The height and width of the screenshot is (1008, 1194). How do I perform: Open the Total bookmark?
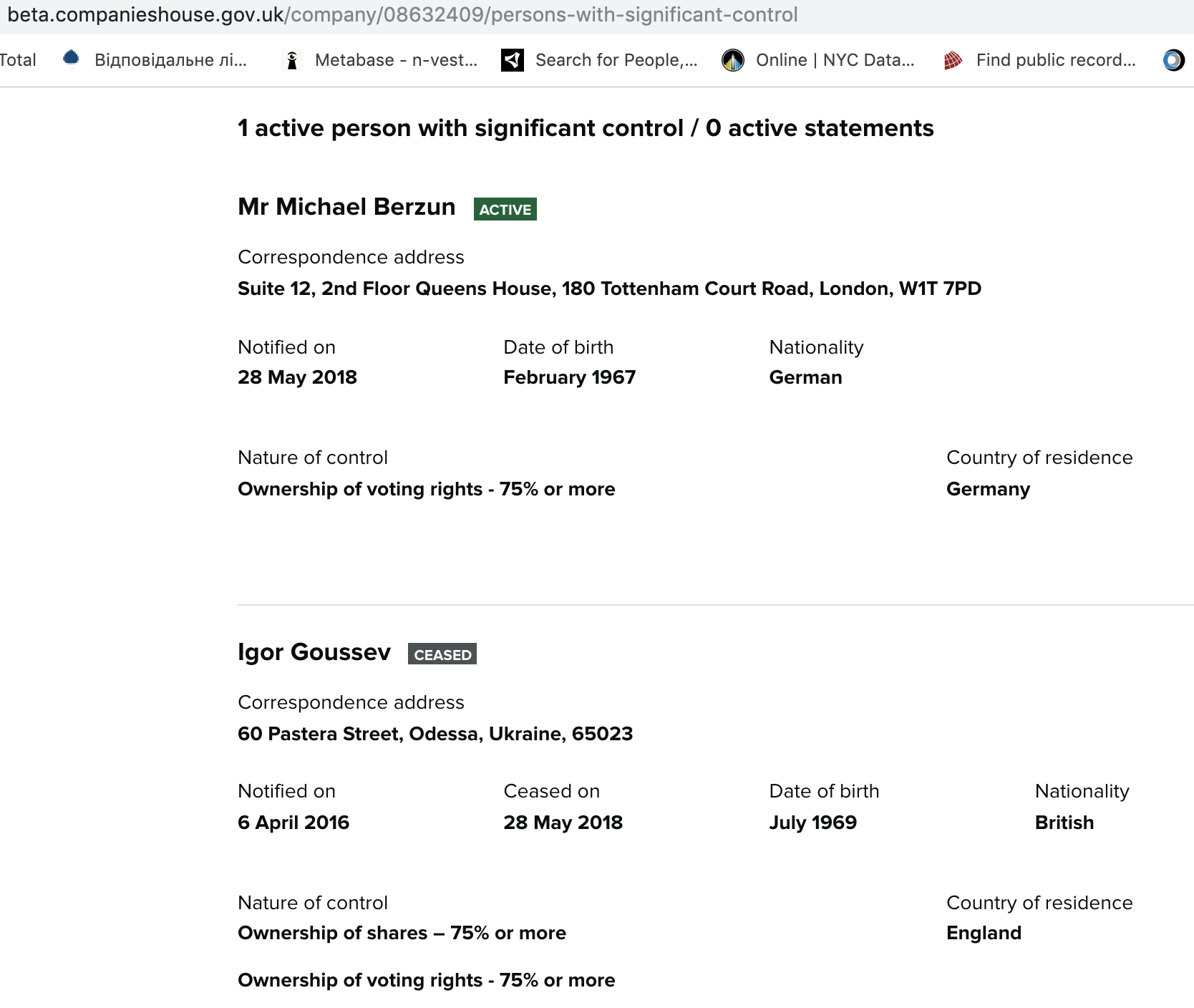click(18, 60)
